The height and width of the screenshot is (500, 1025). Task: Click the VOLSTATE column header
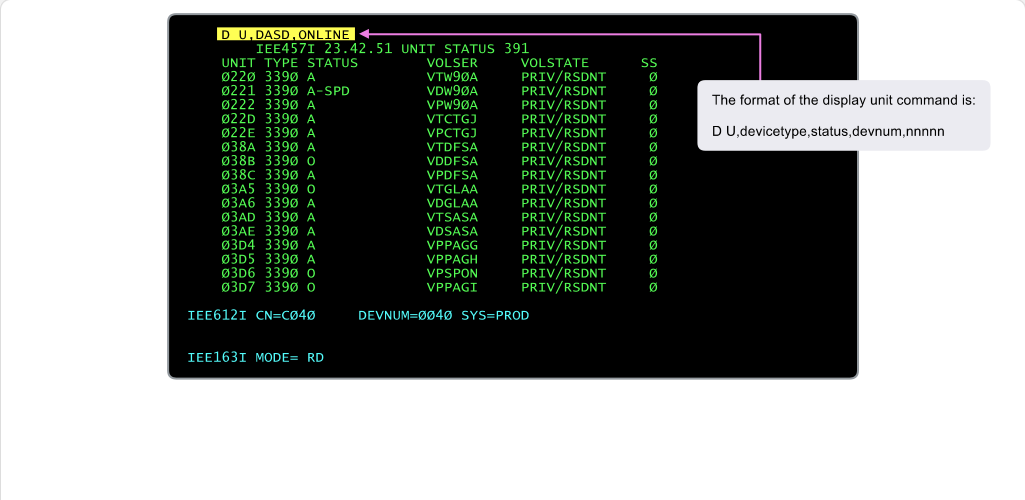point(555,63)
